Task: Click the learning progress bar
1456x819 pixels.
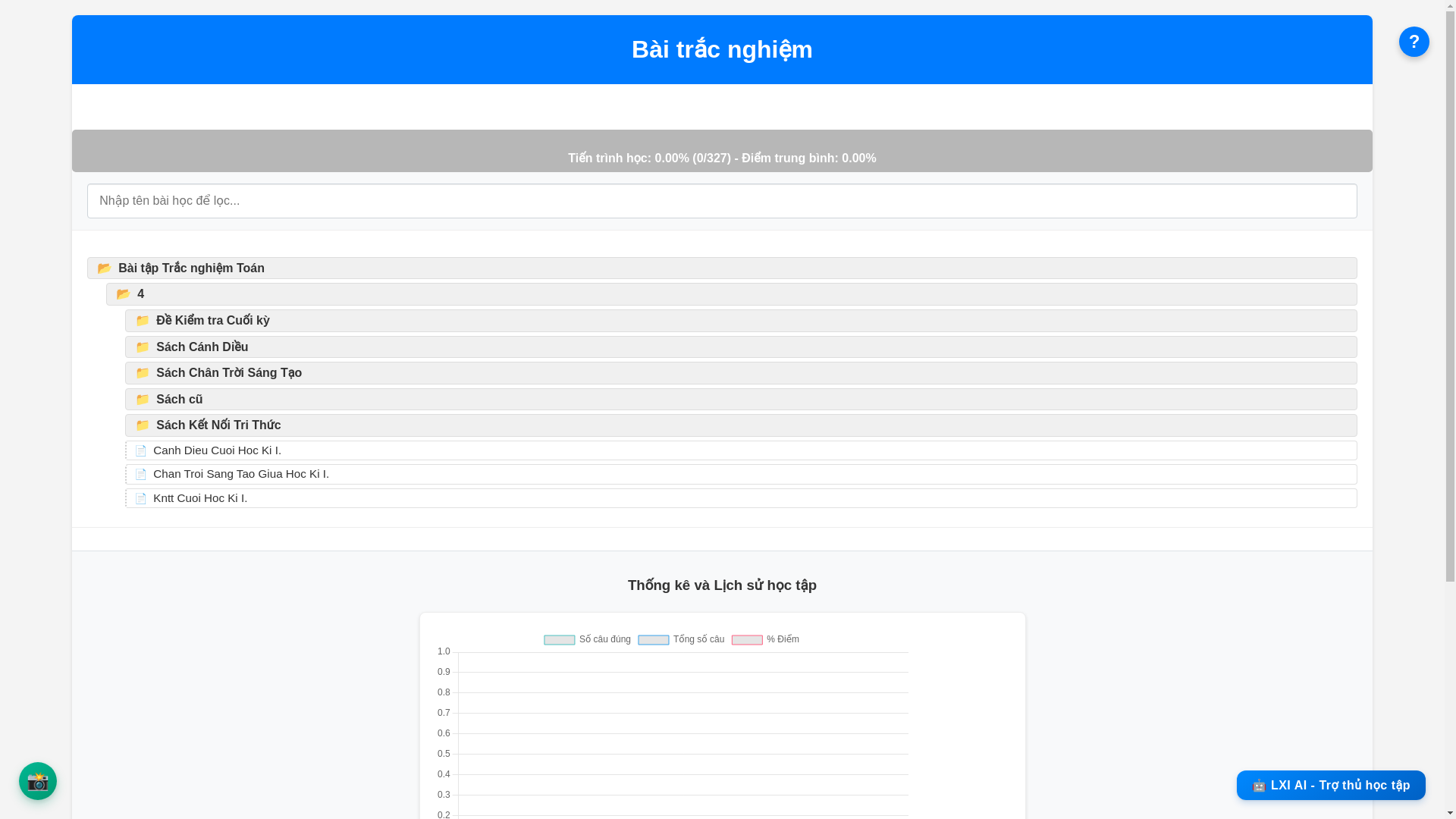Action: 722,151
